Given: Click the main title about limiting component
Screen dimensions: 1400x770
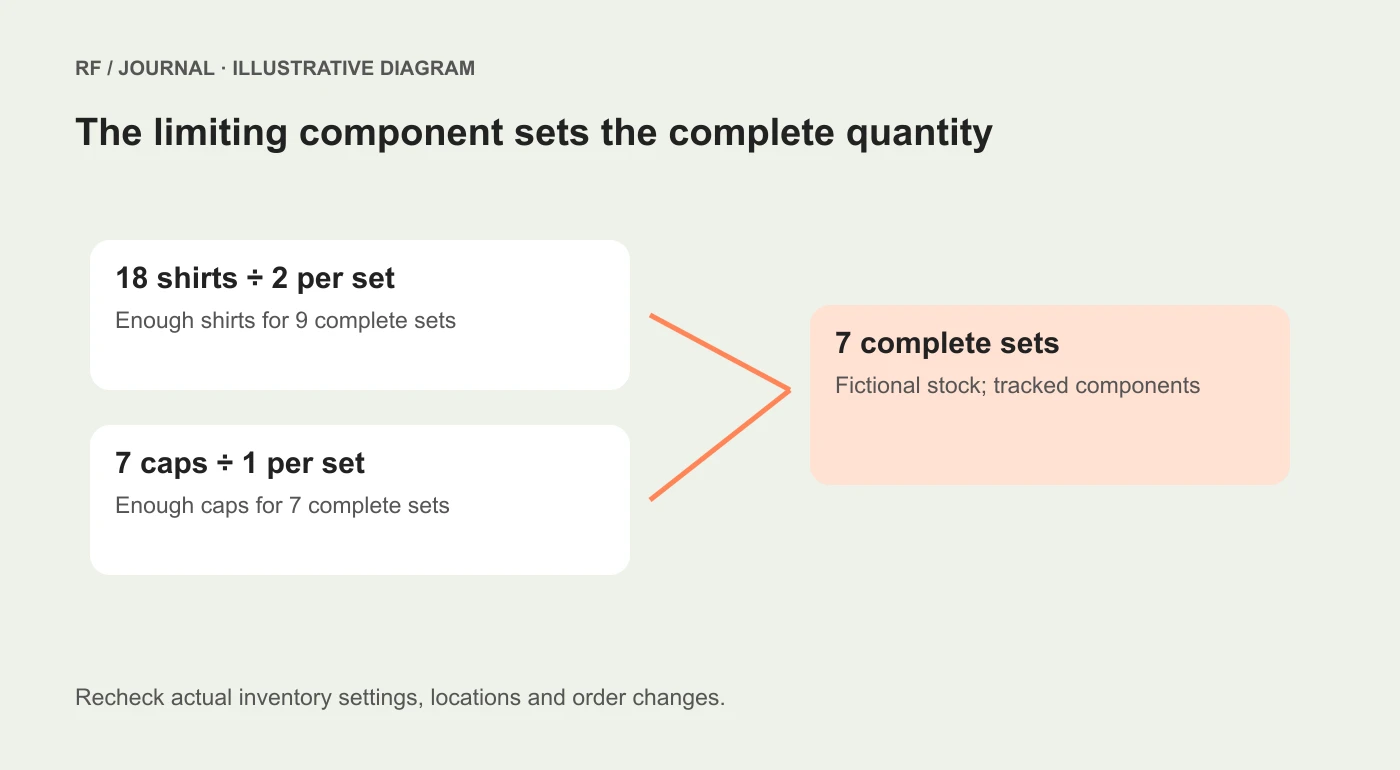Looking at the screenshot, I should coord(534,133).
